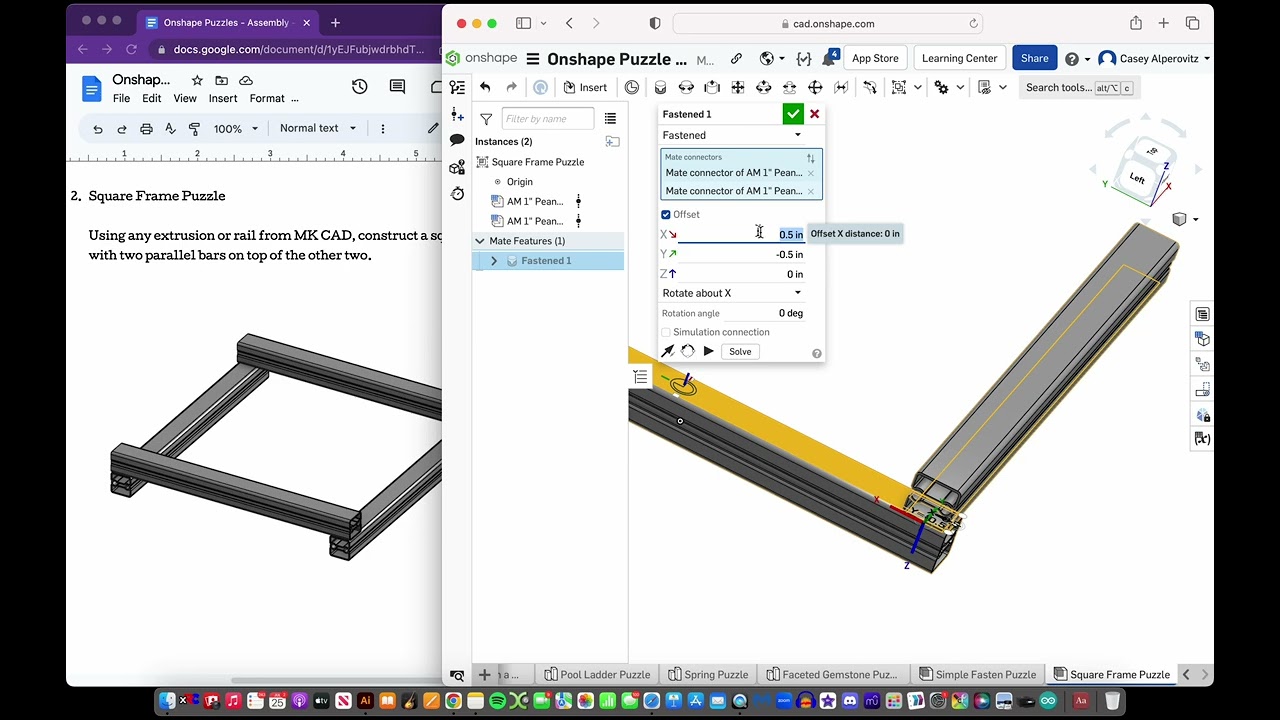Select the first AM 1" Pean... instance
Screen dimensions: 1280x720
[535, 201]
